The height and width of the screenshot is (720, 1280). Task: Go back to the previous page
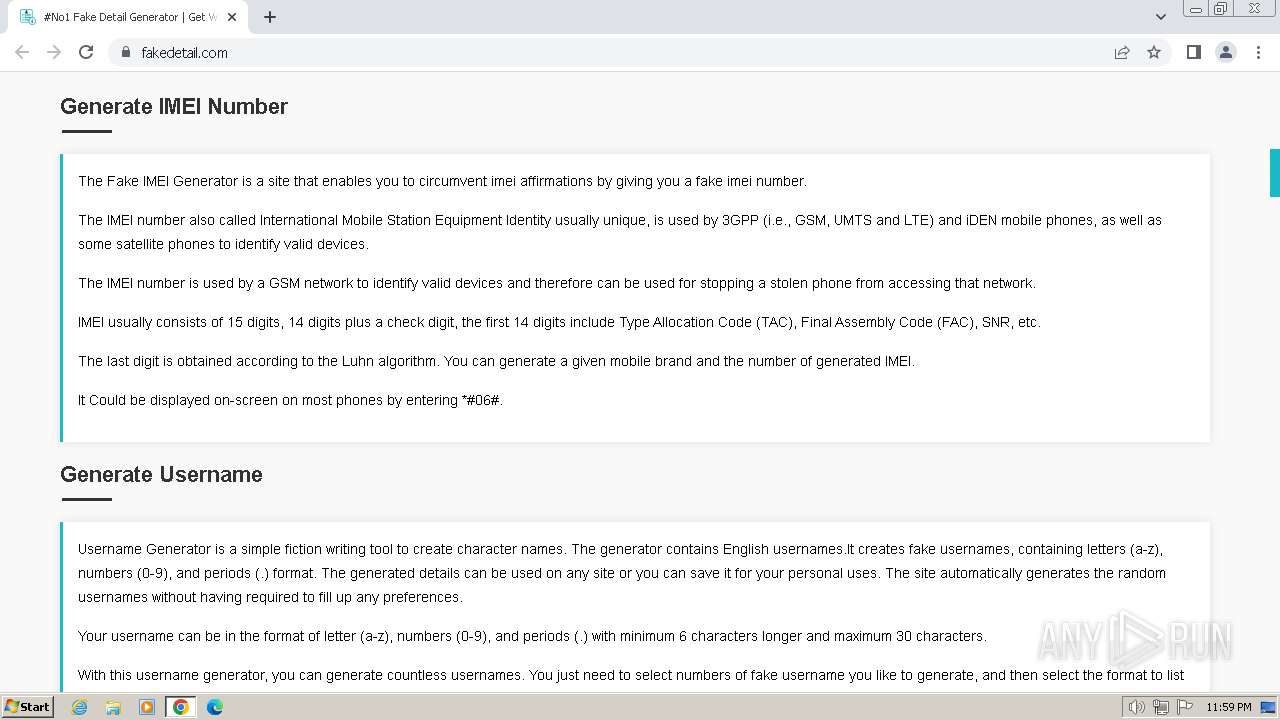click(x=22, y=52)
